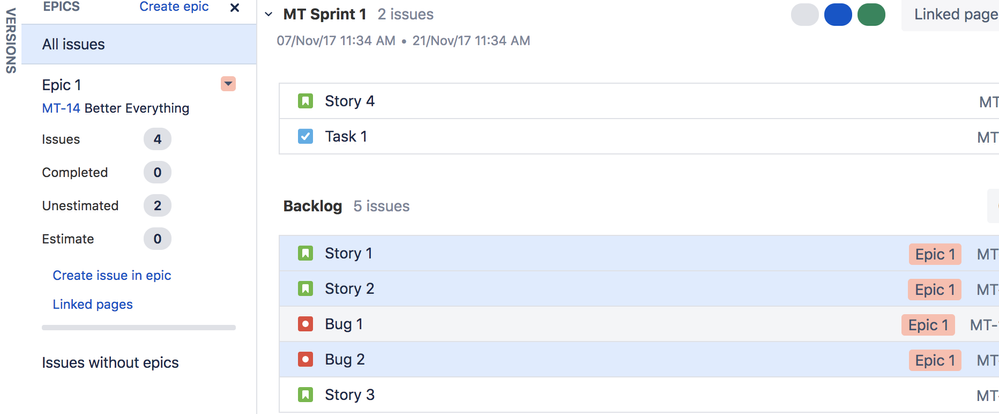
Task: Click the blue in-progress status pill
Action: (838, 15)
